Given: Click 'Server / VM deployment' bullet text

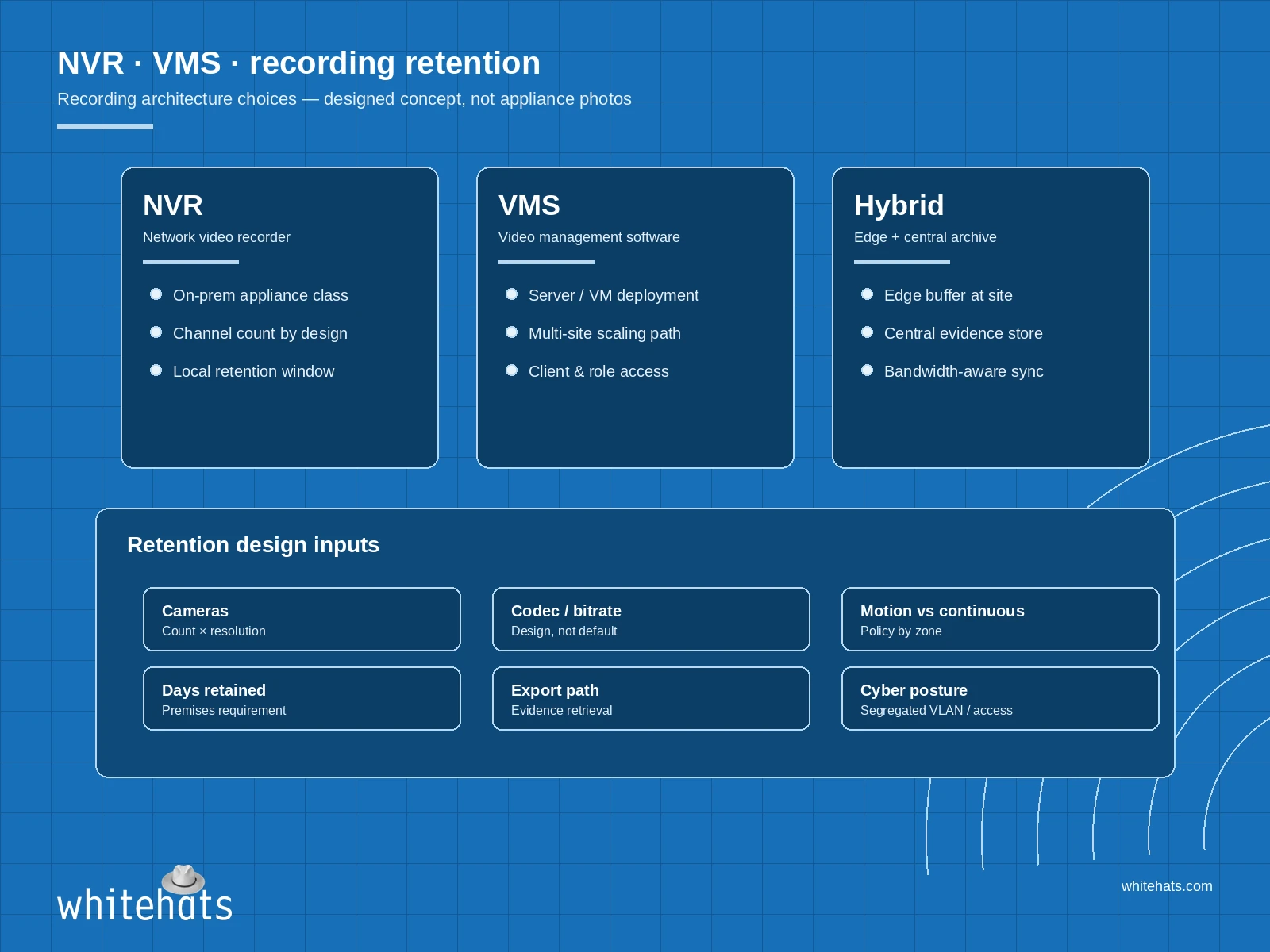Looking at the screenshot, I should [614, 295].
